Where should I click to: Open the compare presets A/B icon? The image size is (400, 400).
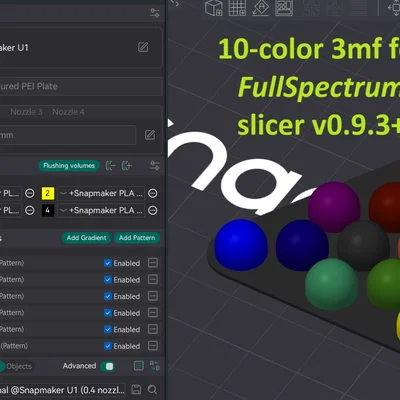[155, 366]
